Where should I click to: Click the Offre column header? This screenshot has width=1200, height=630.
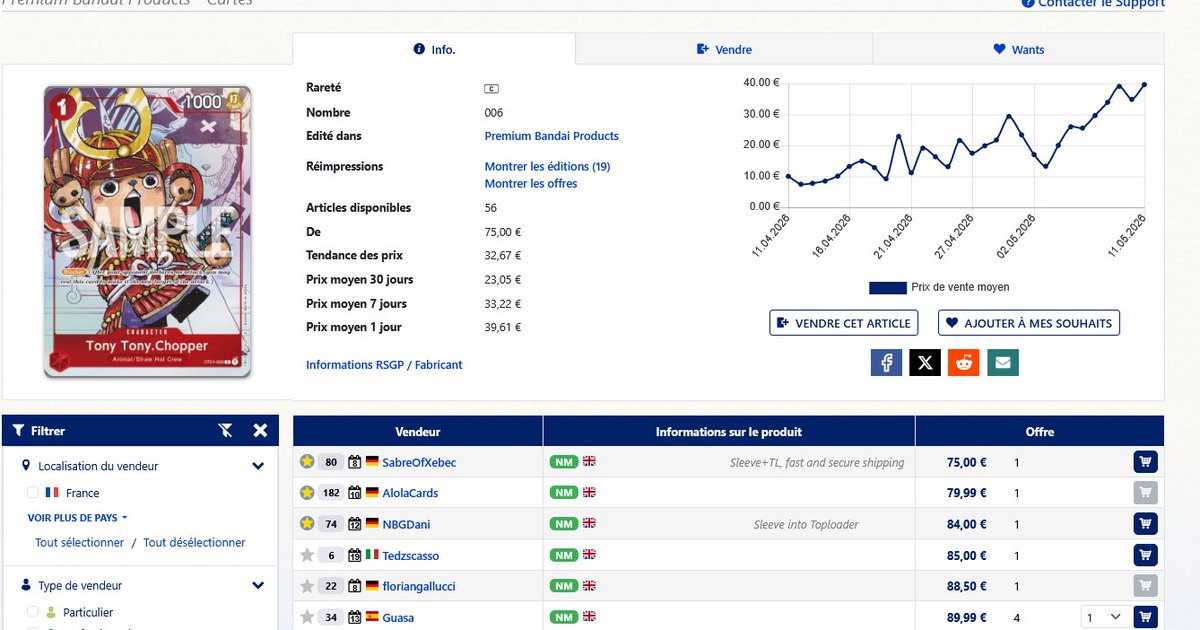1039,431
